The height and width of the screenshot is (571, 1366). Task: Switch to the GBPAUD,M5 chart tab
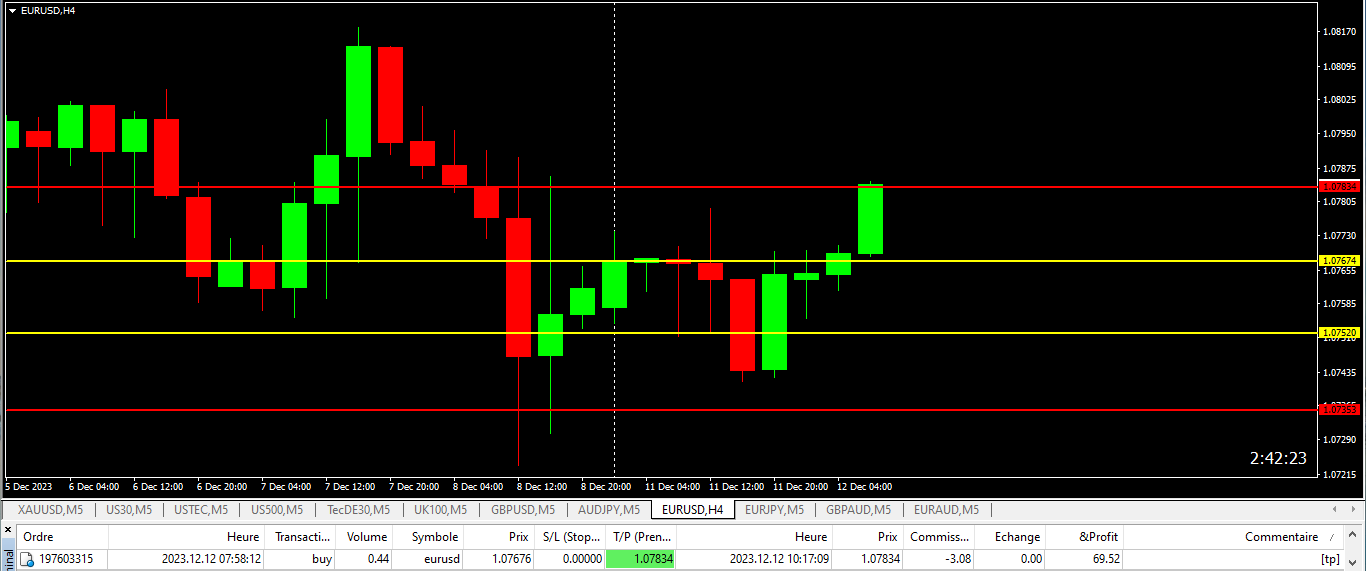858,510
